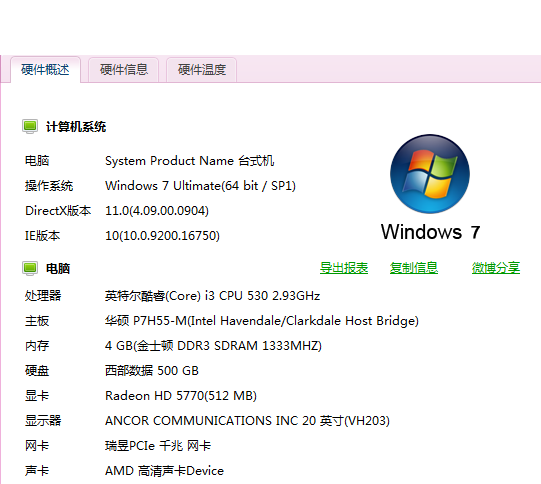Select the text 'System Product Name 台式机'

(x=189, y=161)
